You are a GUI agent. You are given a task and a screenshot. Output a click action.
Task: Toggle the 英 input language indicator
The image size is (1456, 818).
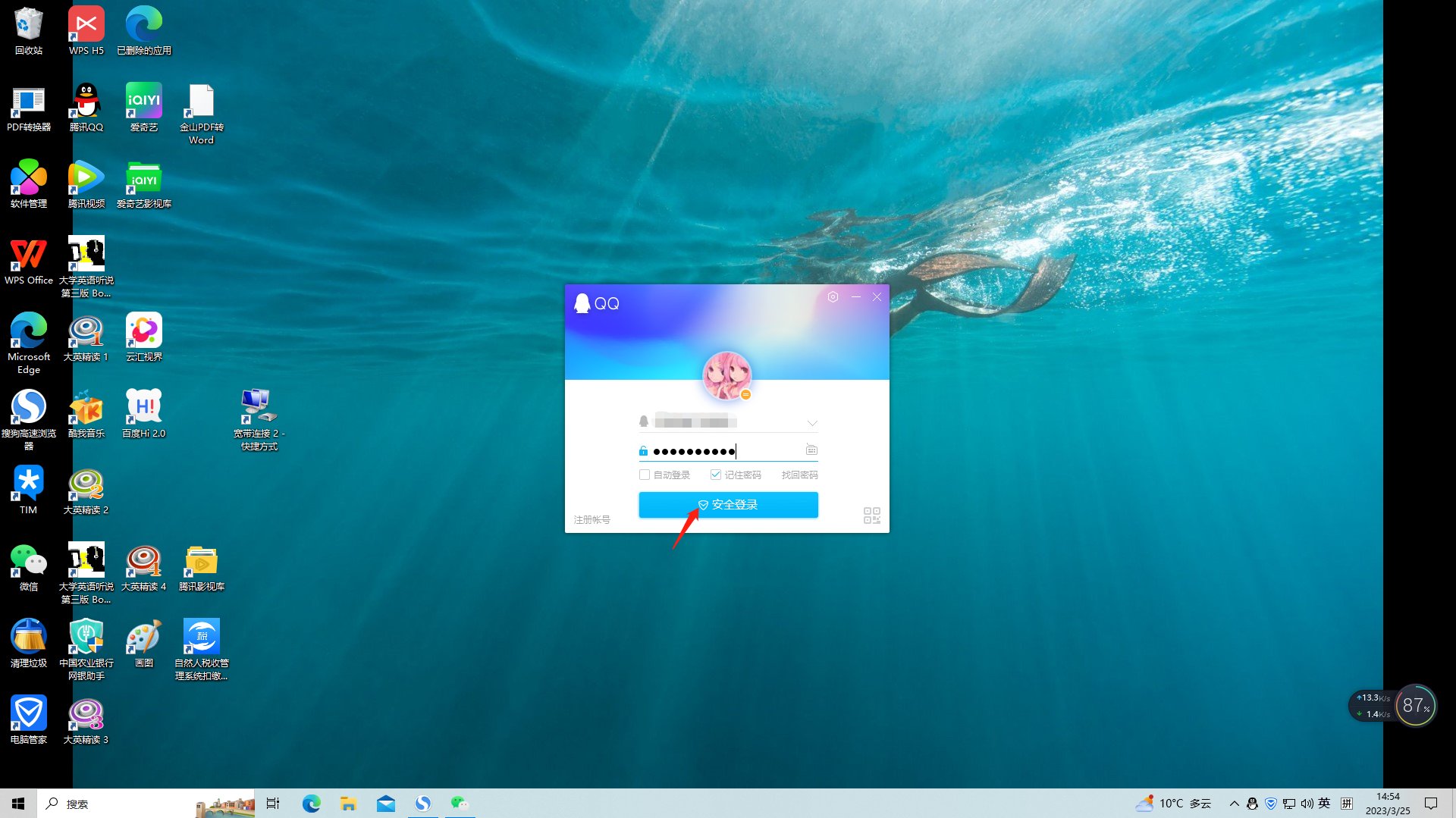pyautogui.click(x=1324, y=804)
